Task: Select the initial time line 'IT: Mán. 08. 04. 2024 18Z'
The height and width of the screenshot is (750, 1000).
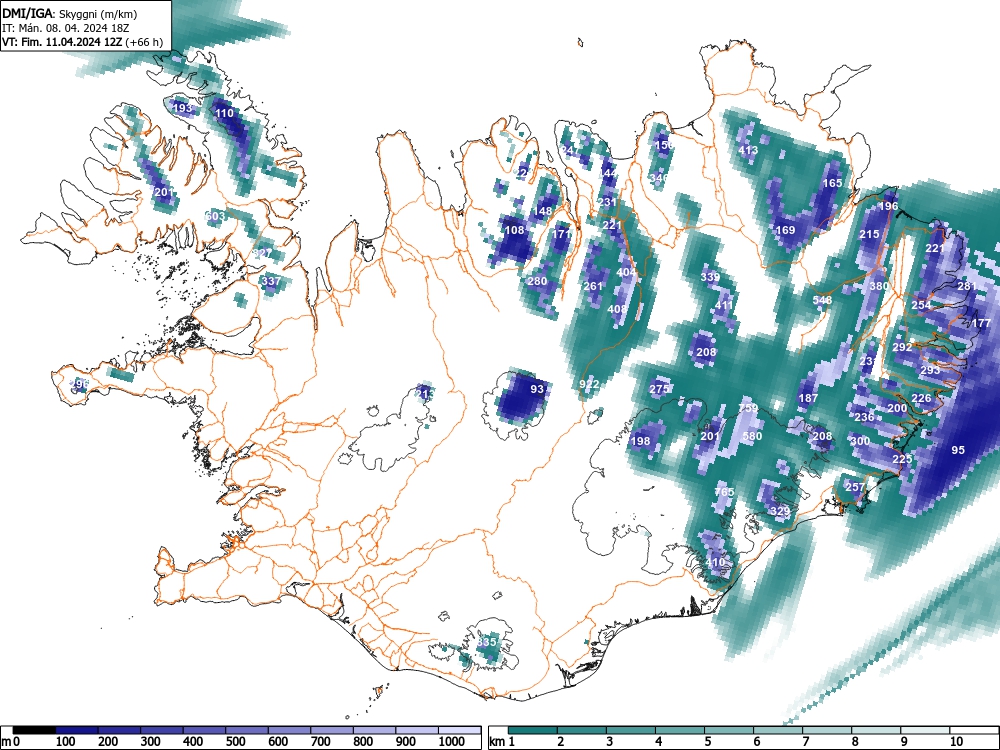Action: [66, 28]
